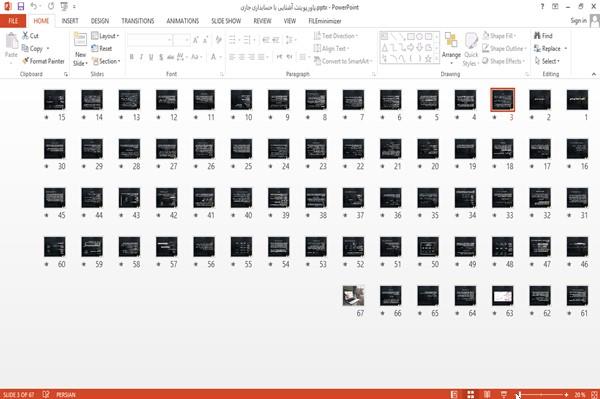
Task: Click Convert to SmartArt
Action: click(x=342, y=61)
